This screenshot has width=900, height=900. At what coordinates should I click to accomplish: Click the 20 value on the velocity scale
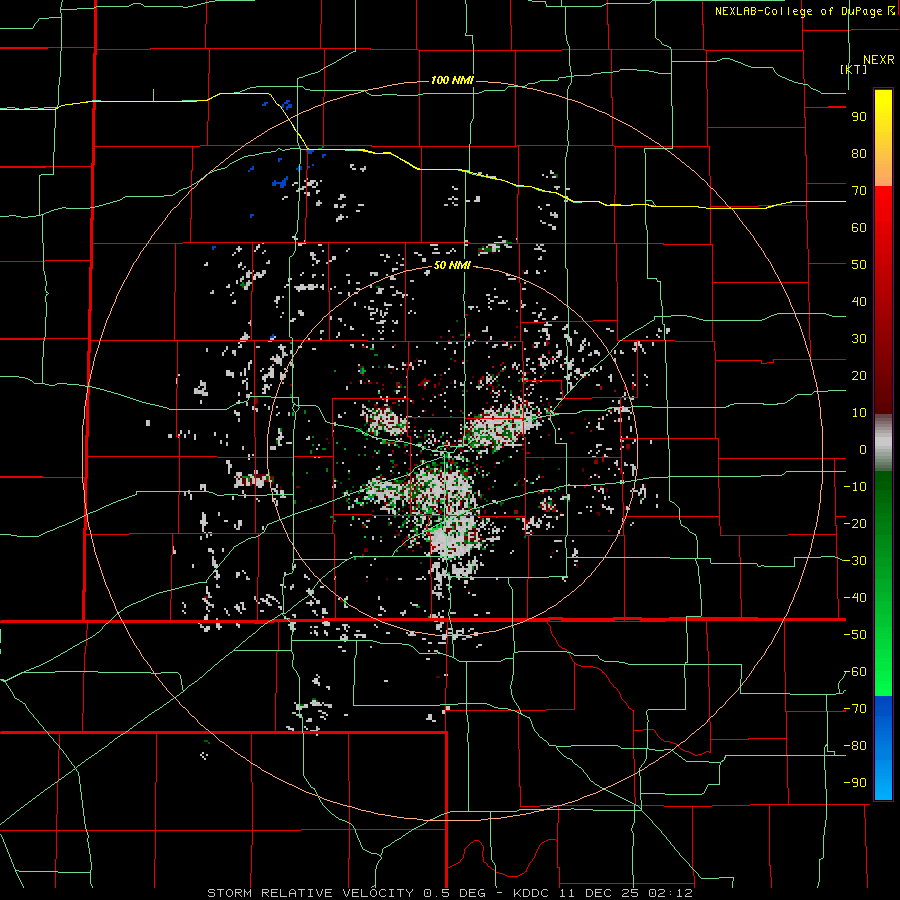859,376
